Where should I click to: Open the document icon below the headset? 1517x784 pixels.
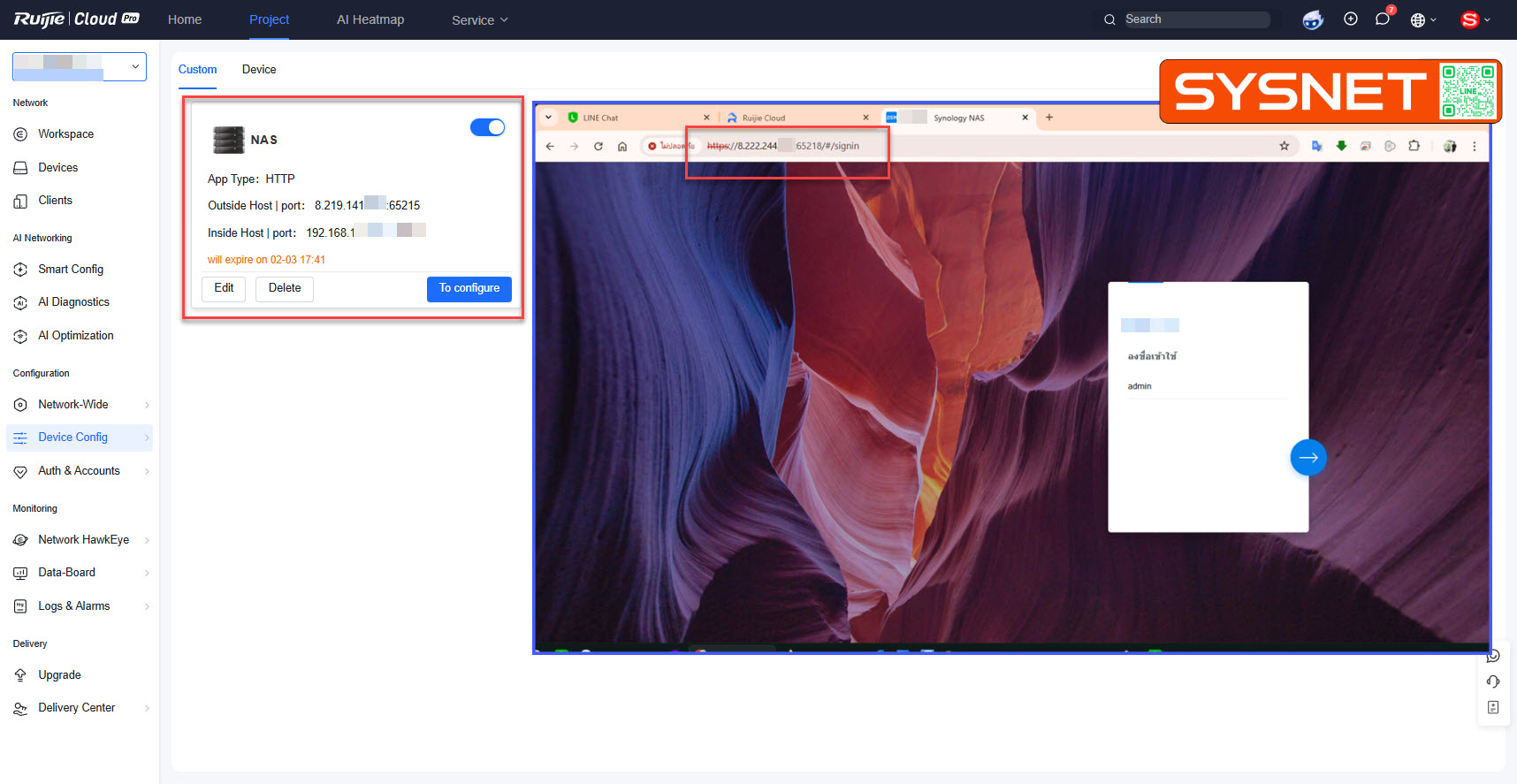pyautogui.click(x=1493, y=707)
